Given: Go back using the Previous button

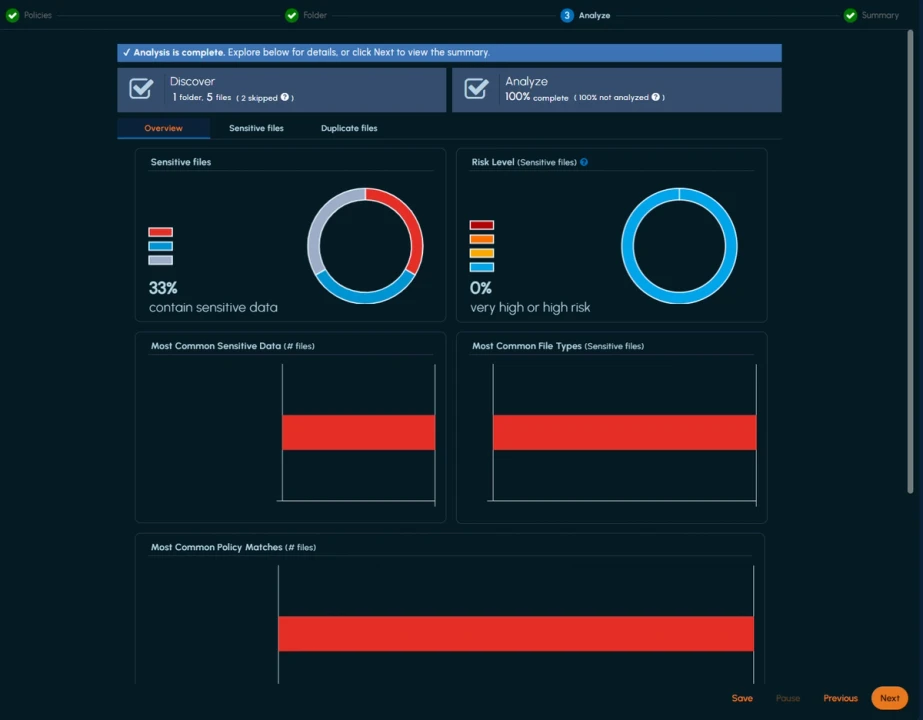Looking at the screenshot, I should coord(840,698).
